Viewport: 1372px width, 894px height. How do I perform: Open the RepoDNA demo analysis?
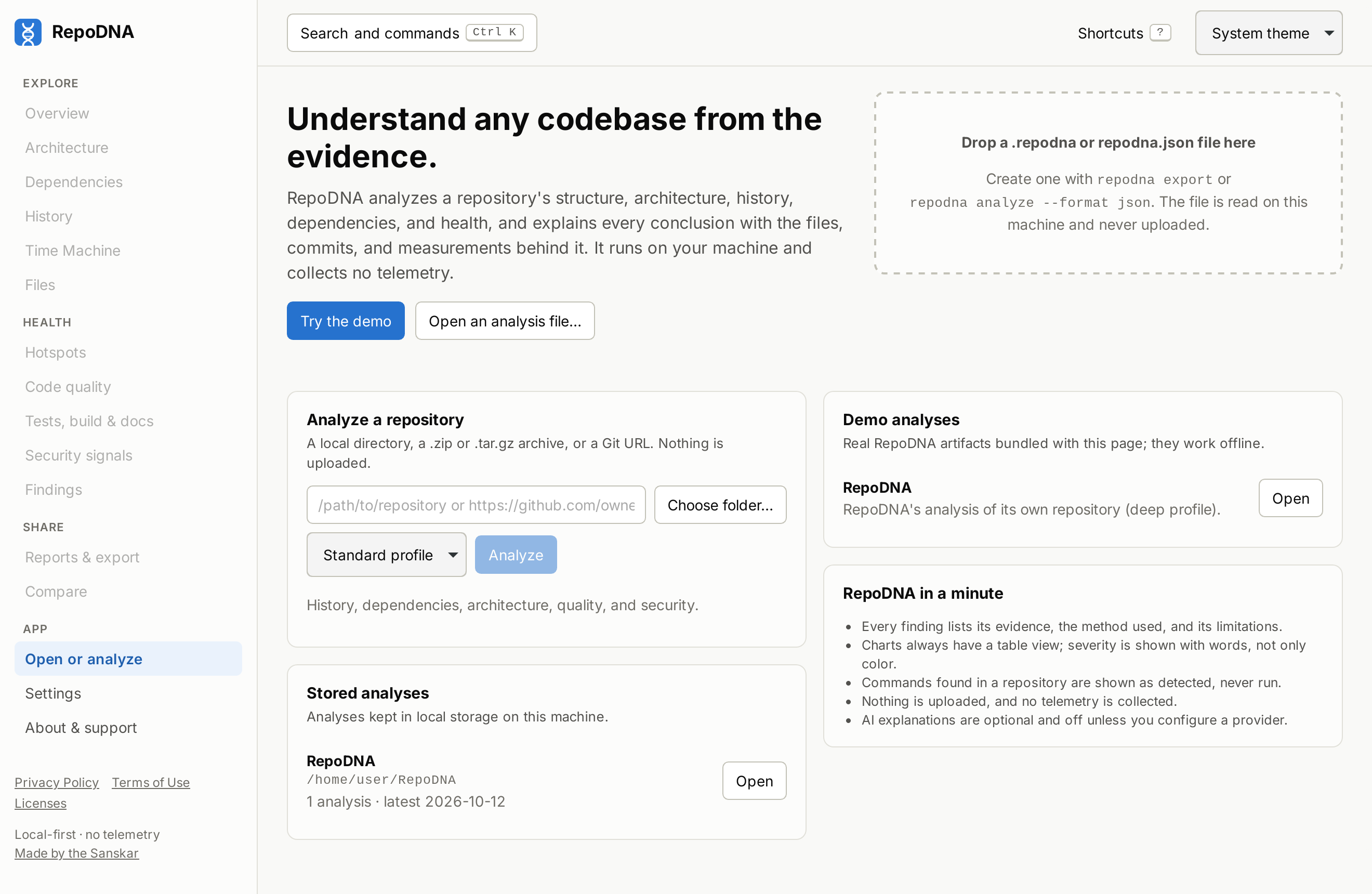click(x=1291, y=498)
